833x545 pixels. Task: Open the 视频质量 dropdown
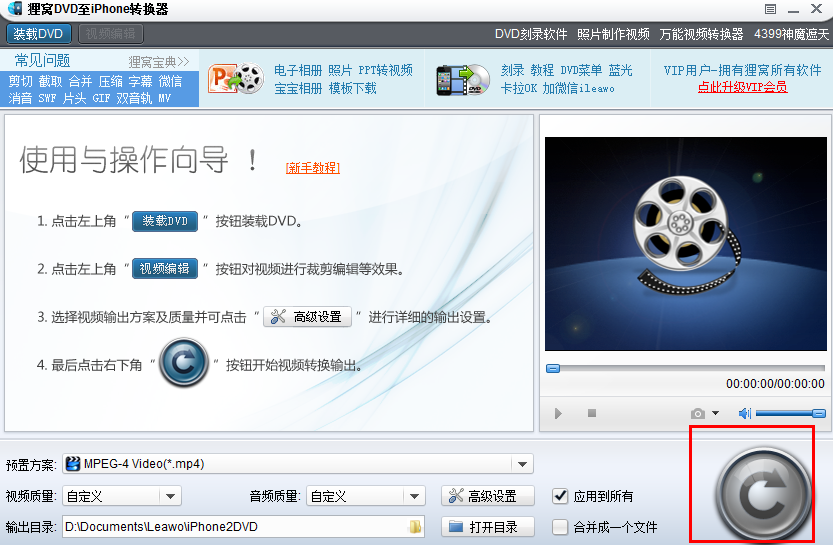171,497
